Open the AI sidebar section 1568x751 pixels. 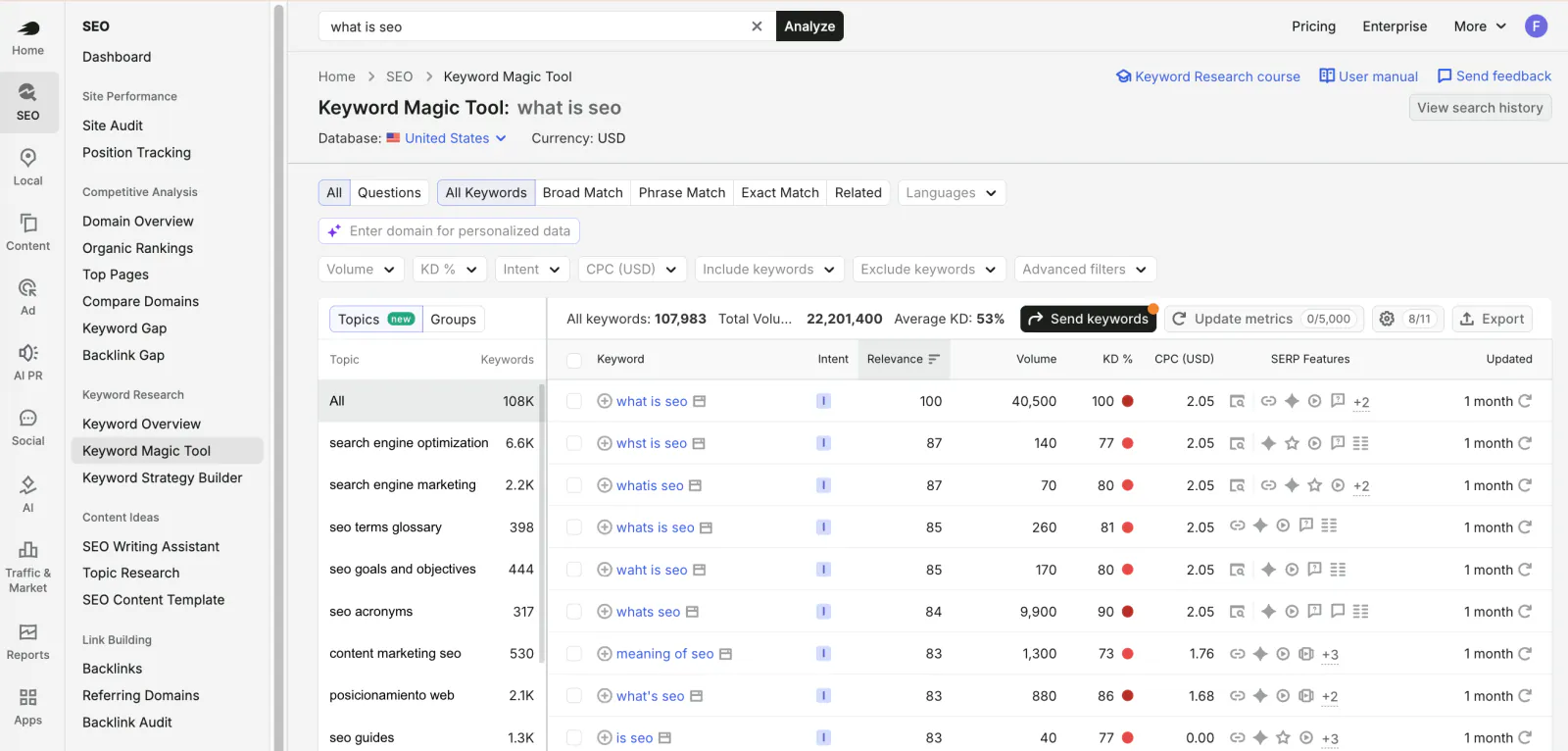27,493
